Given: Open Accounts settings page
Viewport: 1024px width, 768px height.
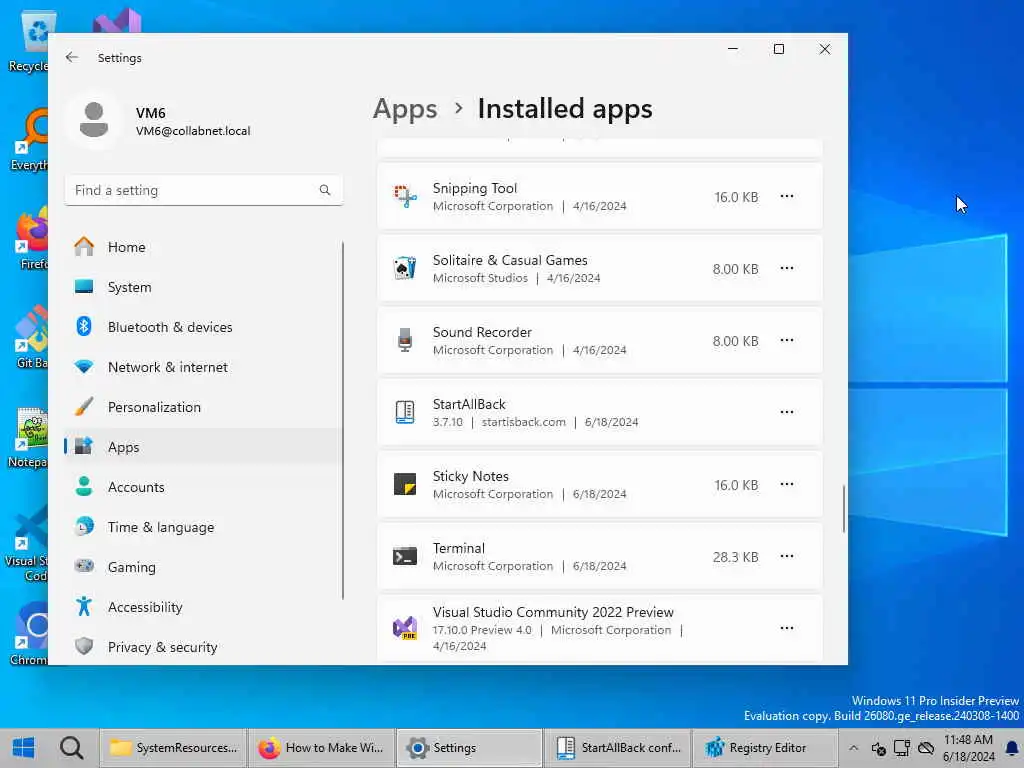Looking at the screenshot, I should pyautogui.click(x=202, y=487).
